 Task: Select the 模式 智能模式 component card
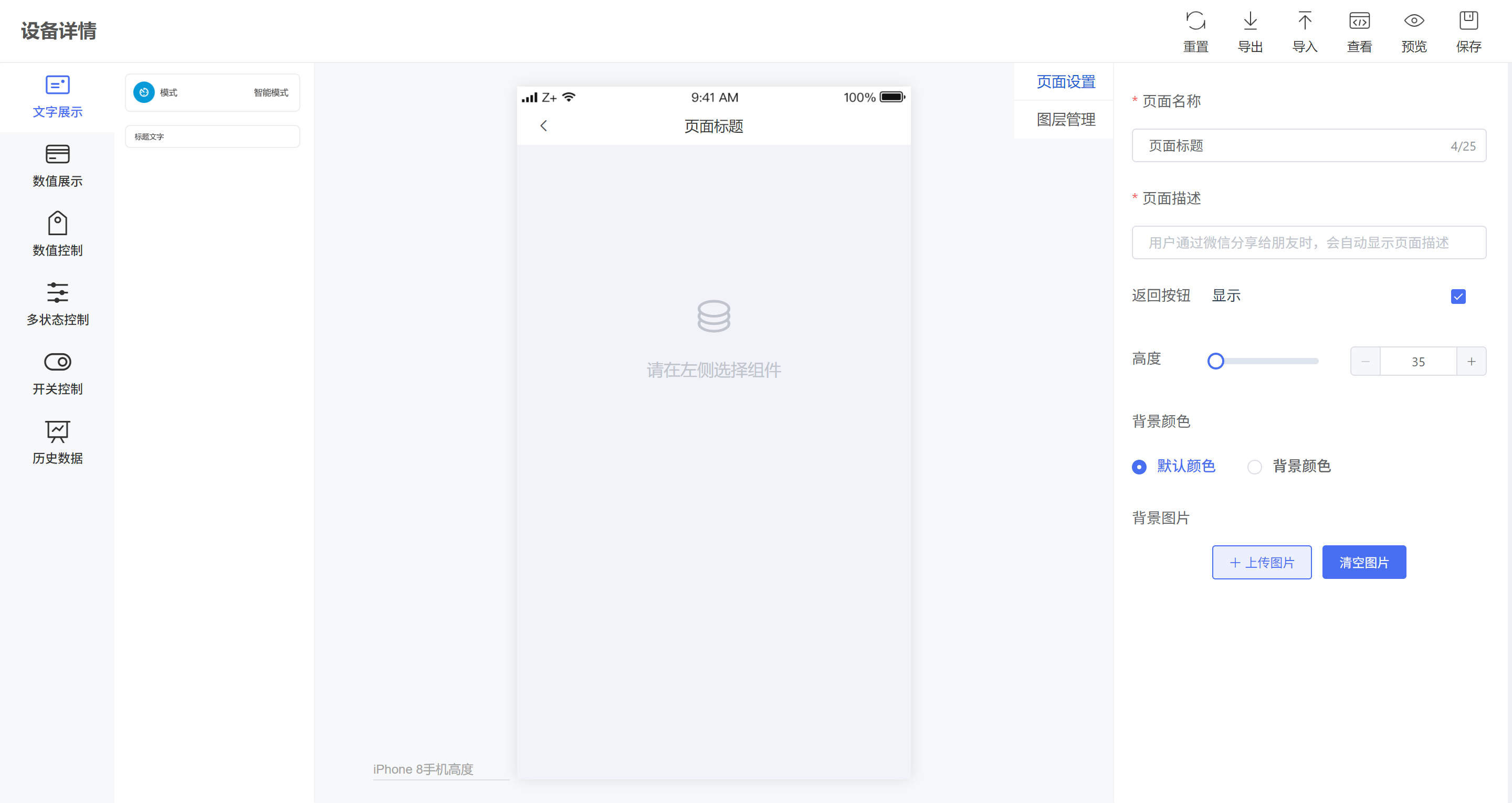coord(213,92)
